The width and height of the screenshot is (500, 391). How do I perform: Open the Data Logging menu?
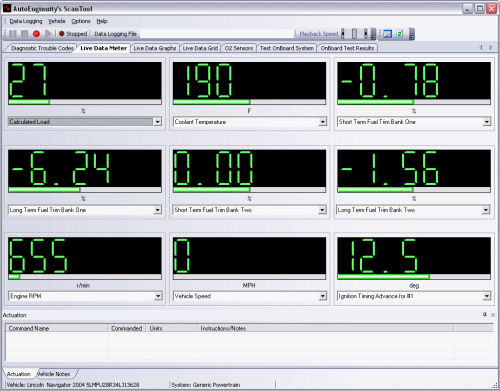26,21
